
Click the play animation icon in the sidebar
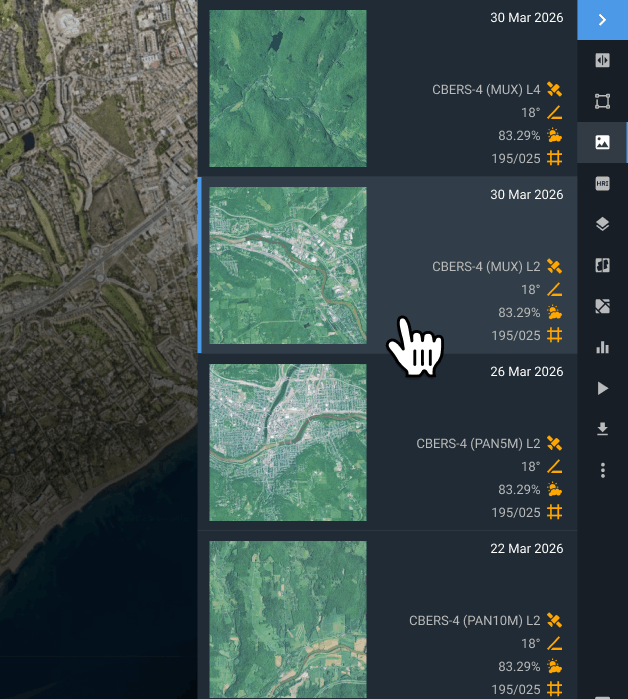tap(602, 388)
